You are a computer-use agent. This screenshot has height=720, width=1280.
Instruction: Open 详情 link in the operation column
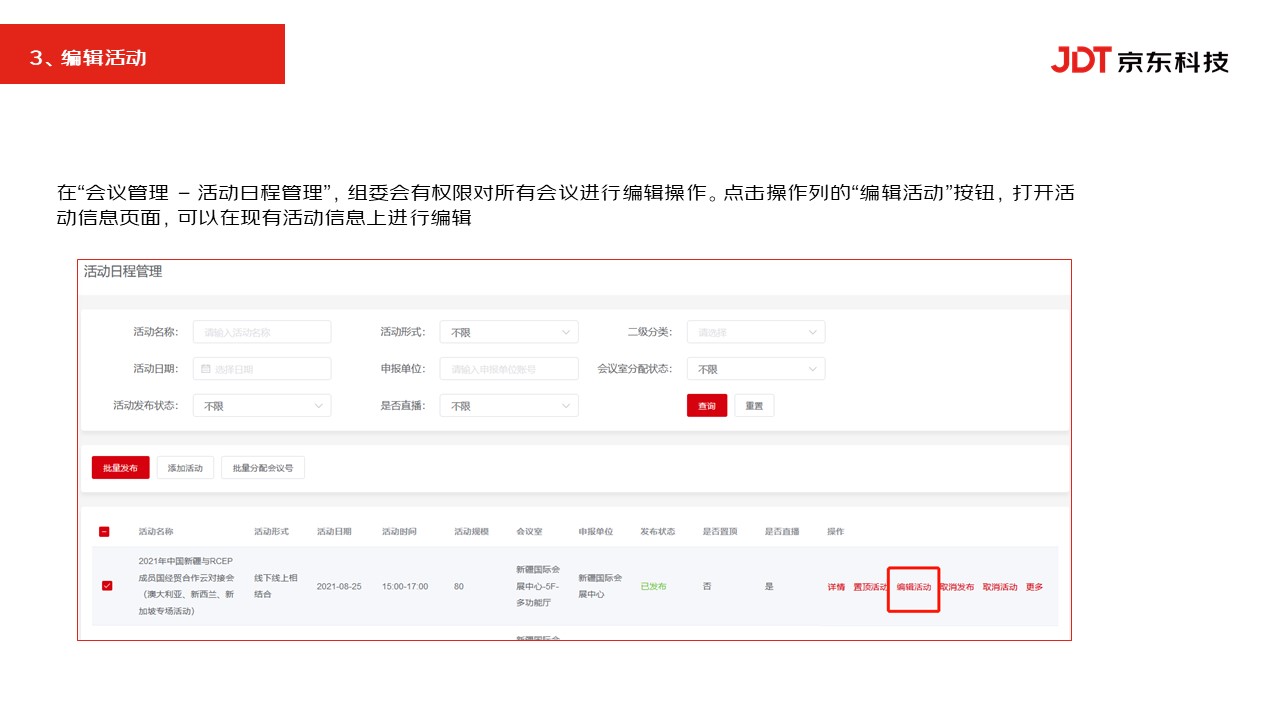(x=836, y=587)
